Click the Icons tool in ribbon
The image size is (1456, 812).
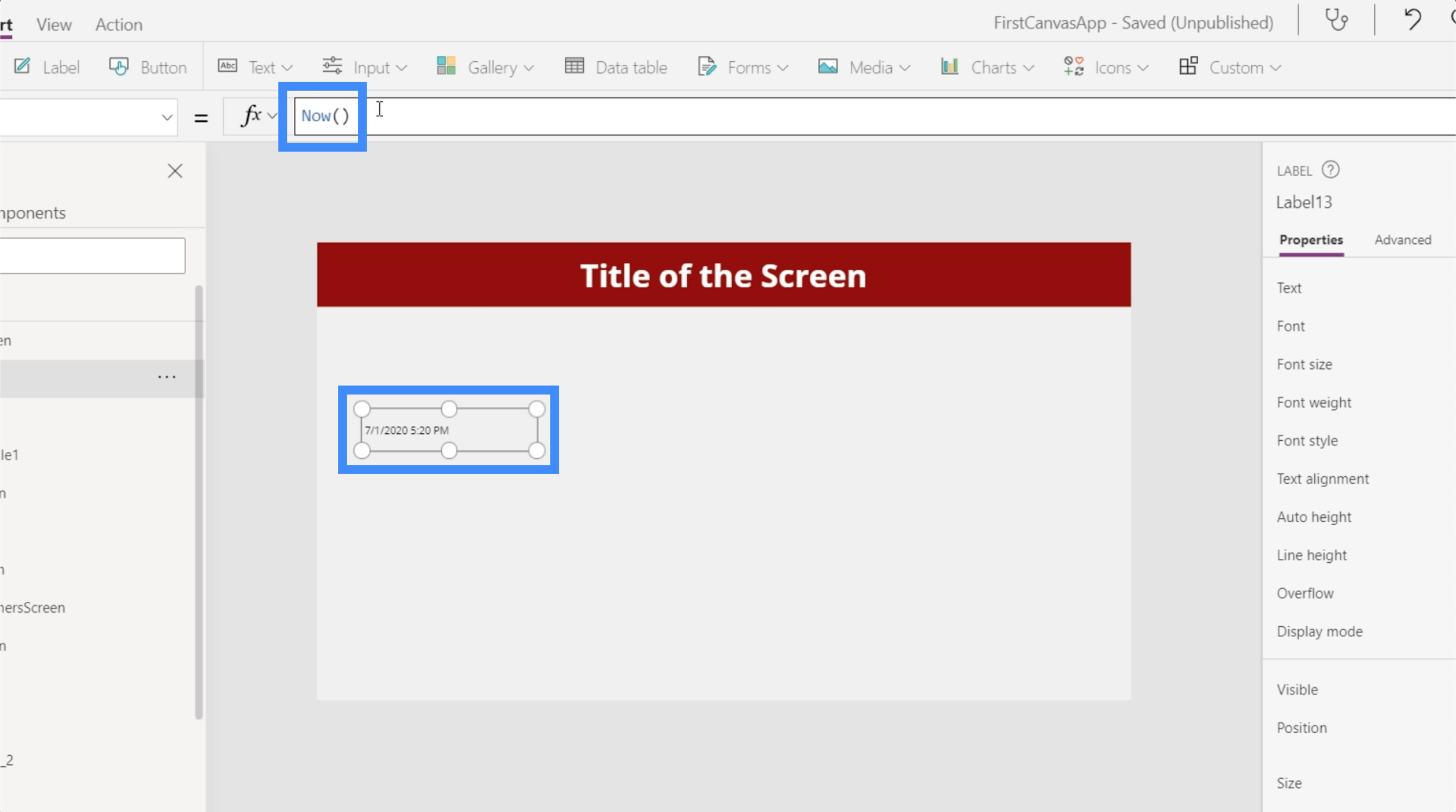click(1114, 67)
